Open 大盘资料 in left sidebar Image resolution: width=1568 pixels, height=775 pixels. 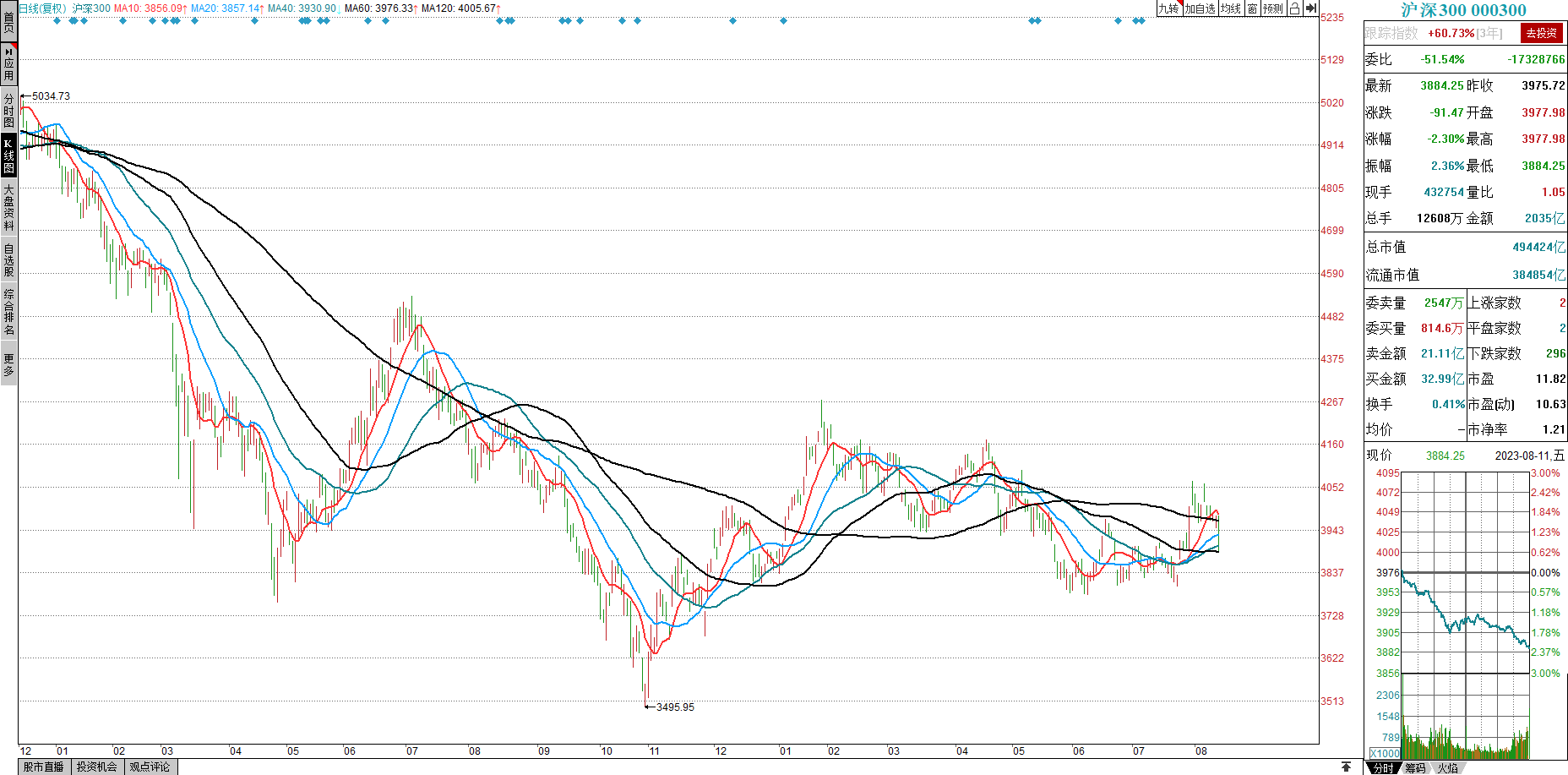(x=8, y=207)
